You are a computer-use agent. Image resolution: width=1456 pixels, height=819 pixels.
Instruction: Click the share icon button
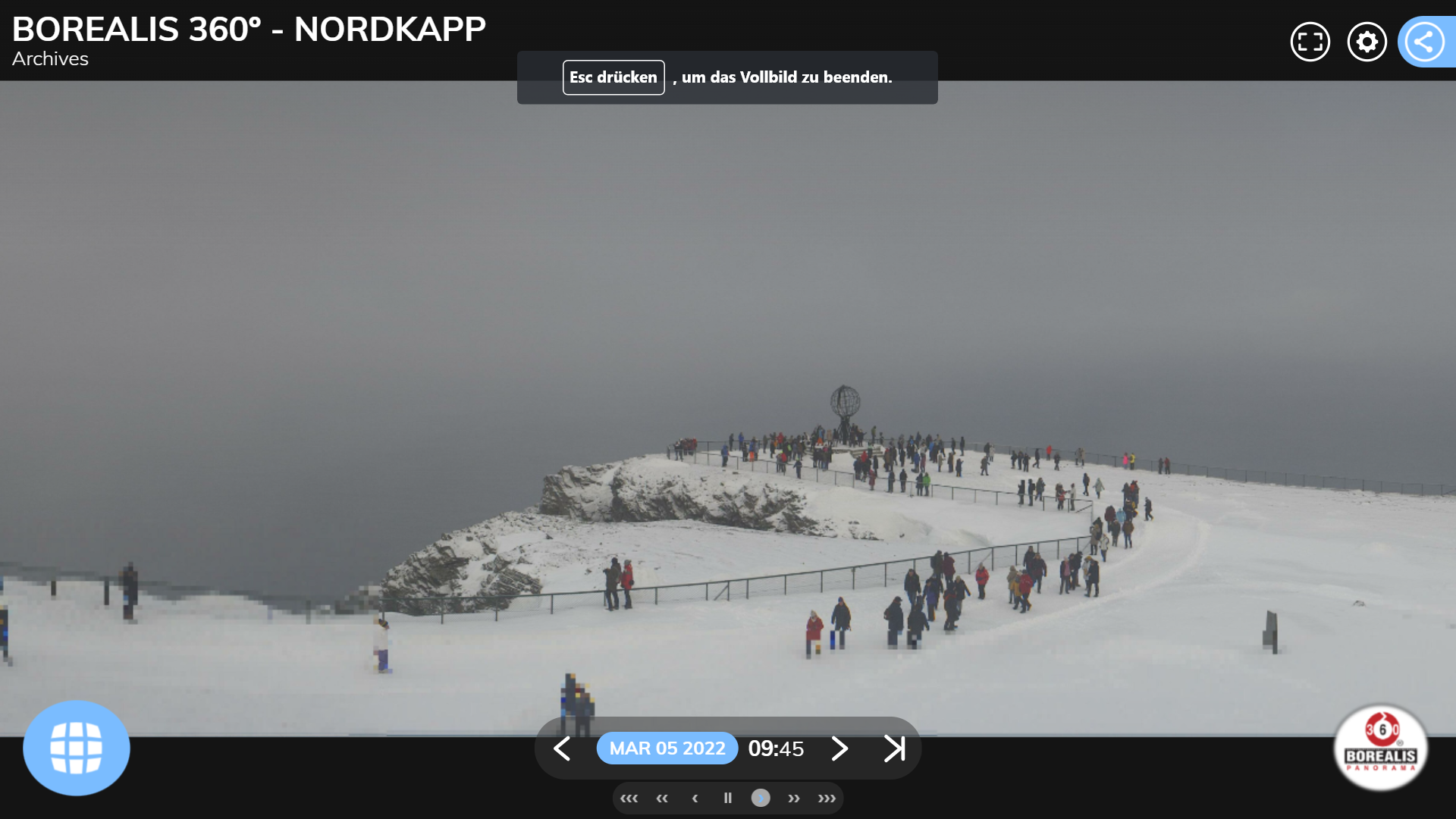1423,42
